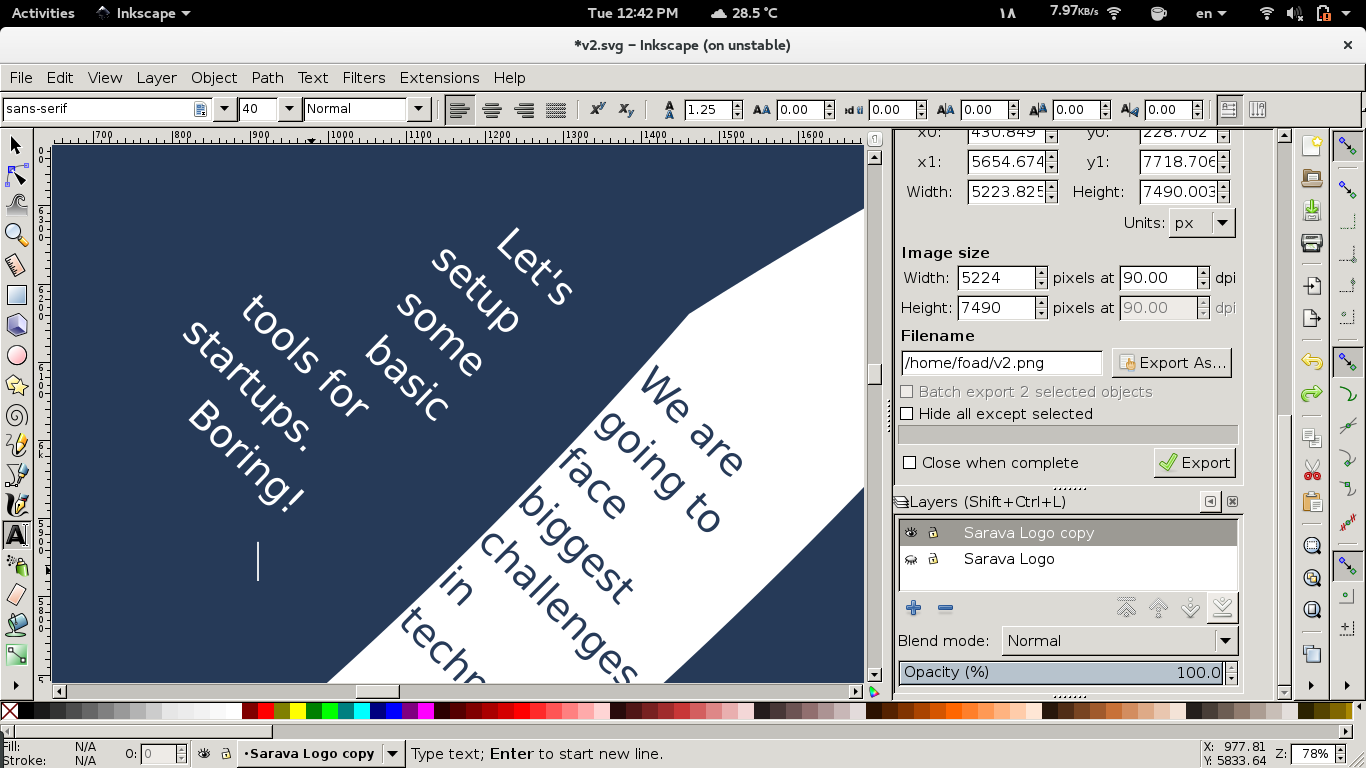Toggle visibility of Sarava Logo copy layer

coord(911,533)
